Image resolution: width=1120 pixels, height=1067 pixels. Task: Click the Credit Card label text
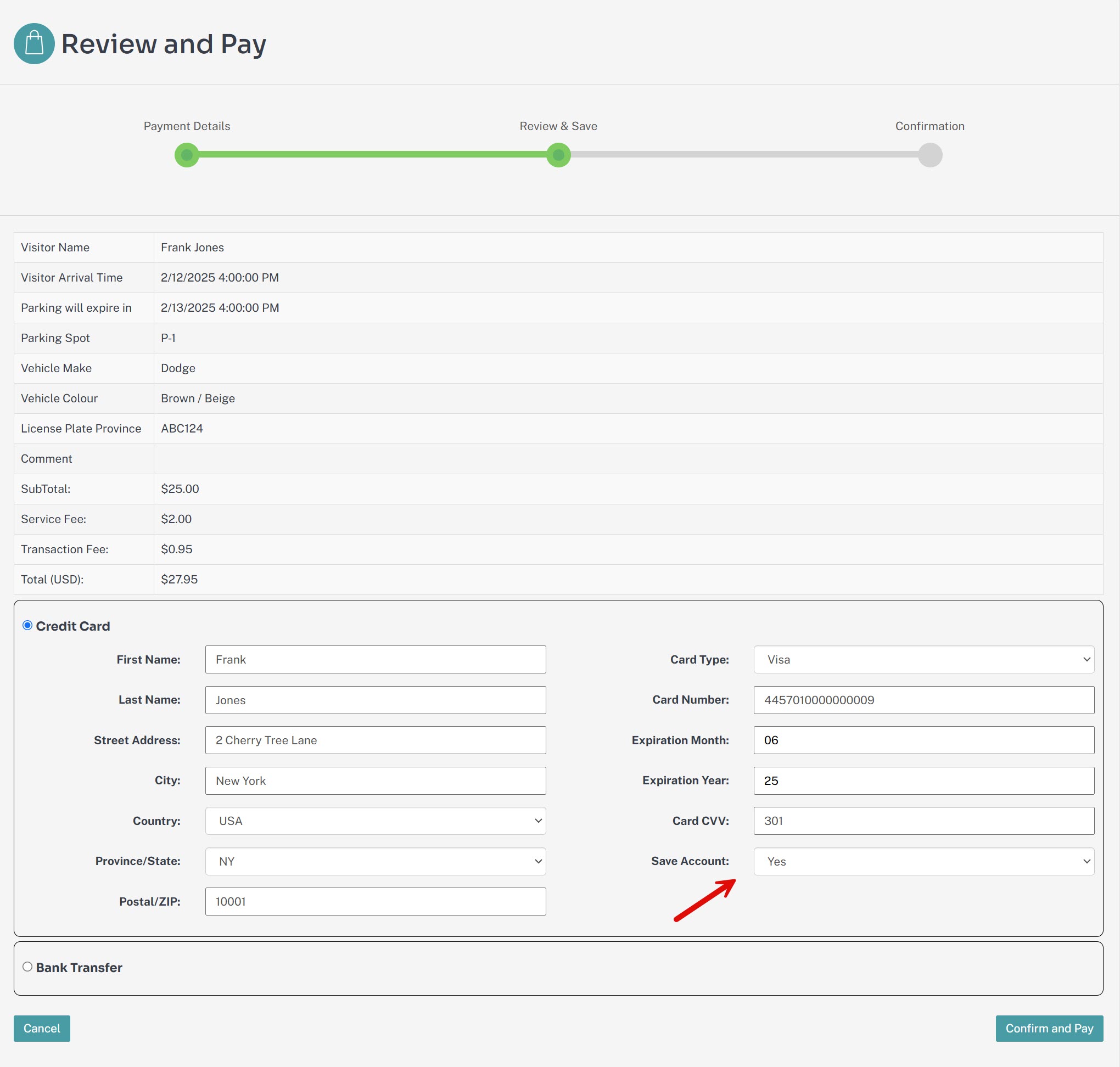73,626
